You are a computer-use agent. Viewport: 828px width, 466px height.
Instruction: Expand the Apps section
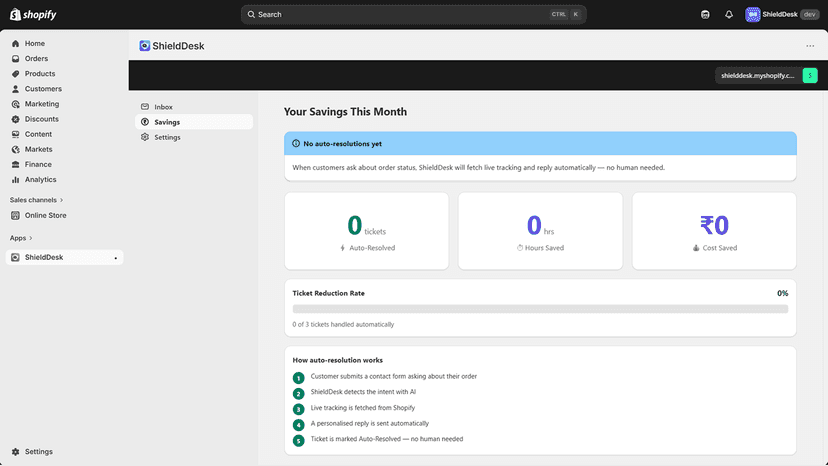click(21, 238)
